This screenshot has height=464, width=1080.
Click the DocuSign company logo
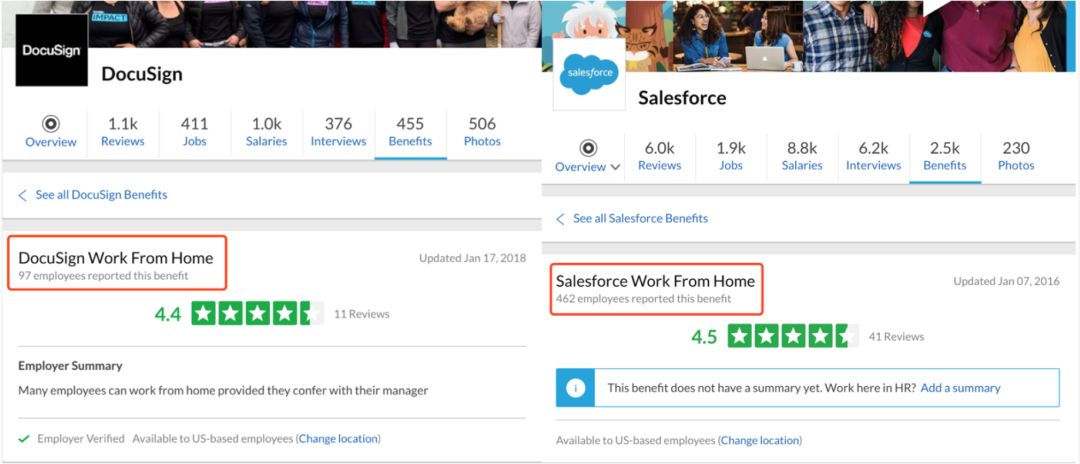click(x=52, y=50)
